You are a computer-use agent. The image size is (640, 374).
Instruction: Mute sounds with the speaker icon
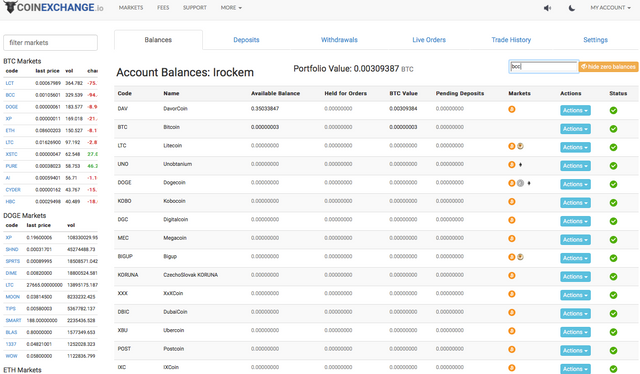coord(548,8)
